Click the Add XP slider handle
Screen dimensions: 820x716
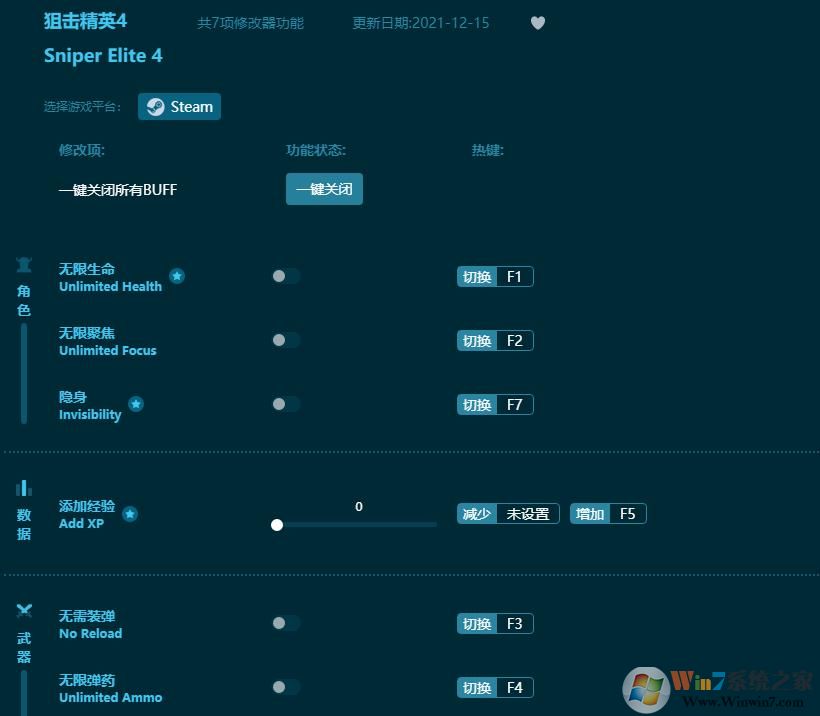277,524
